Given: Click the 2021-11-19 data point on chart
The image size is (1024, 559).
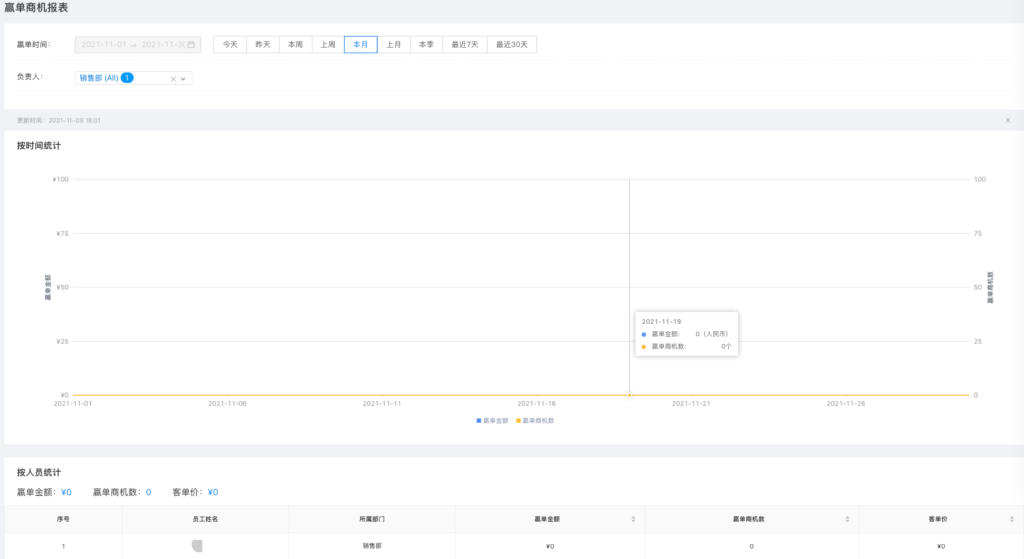Looking at the screenshot, I should coord(629,395).
